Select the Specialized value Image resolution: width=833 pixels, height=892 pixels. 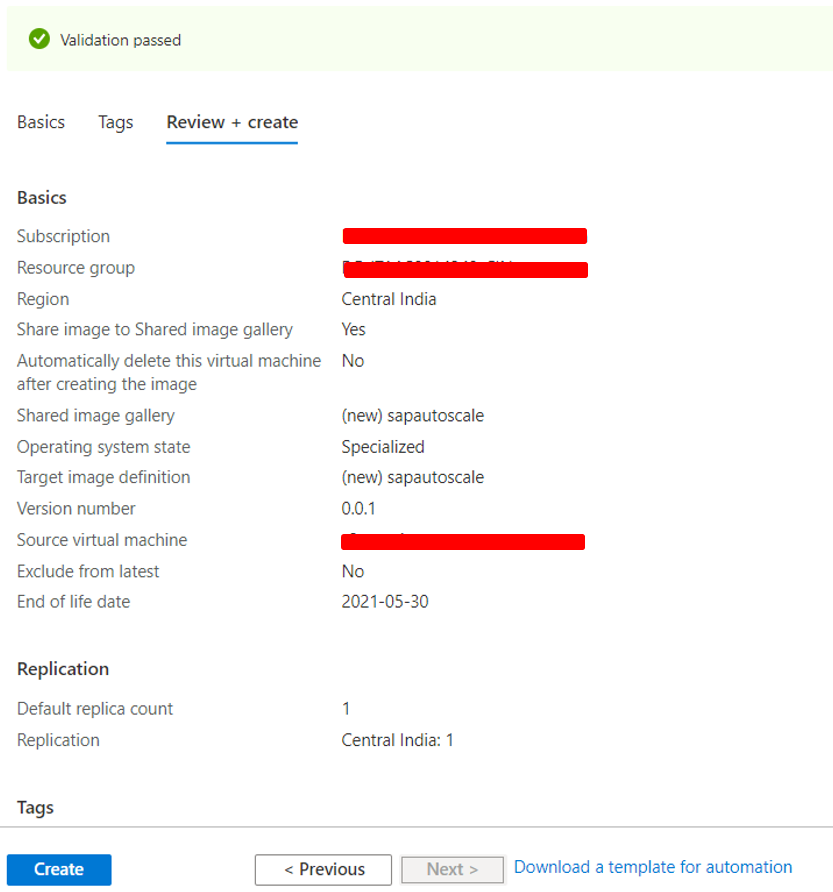[383, 447]
